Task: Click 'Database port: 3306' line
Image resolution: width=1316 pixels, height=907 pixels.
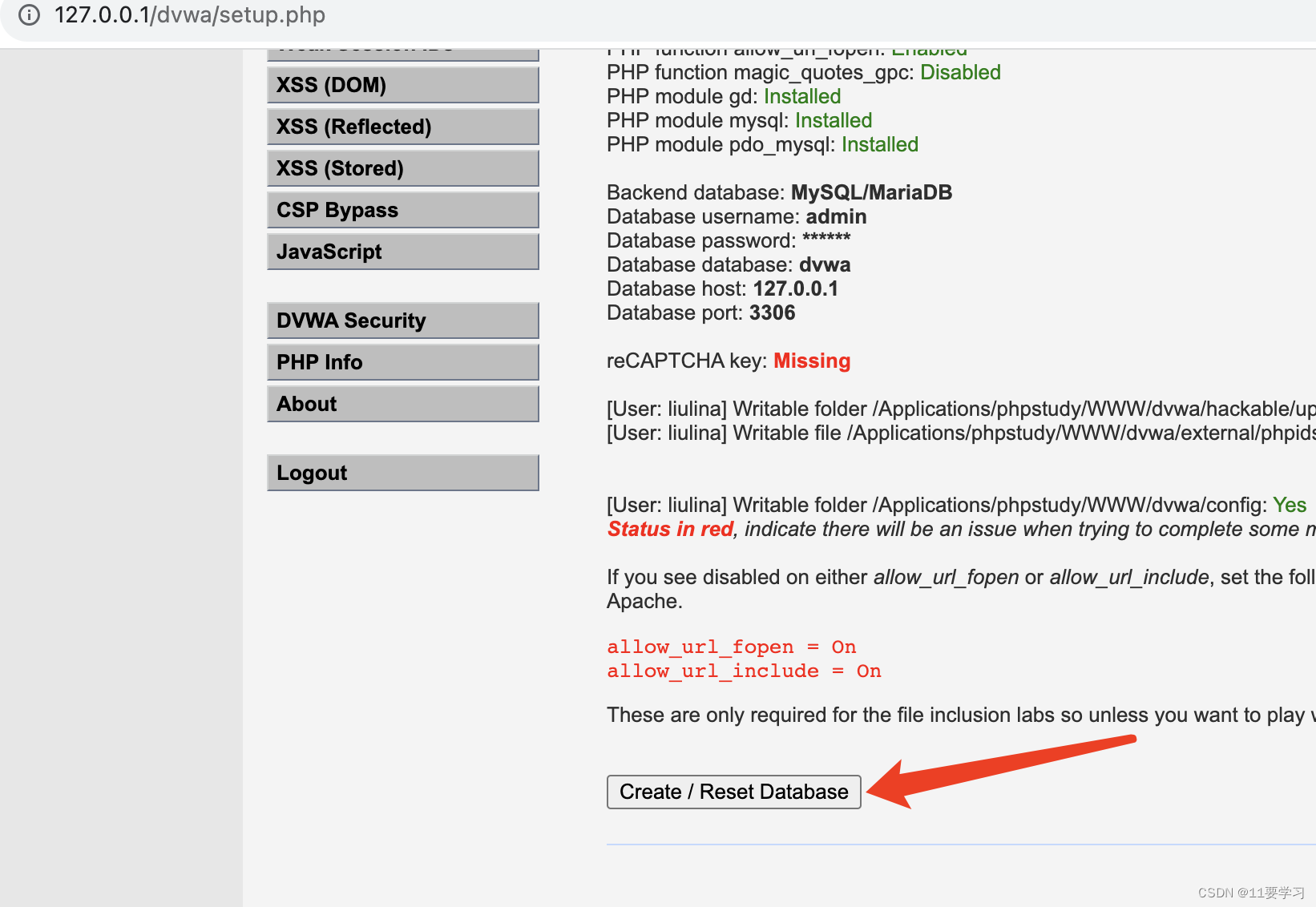Action: tap(701, 312)
